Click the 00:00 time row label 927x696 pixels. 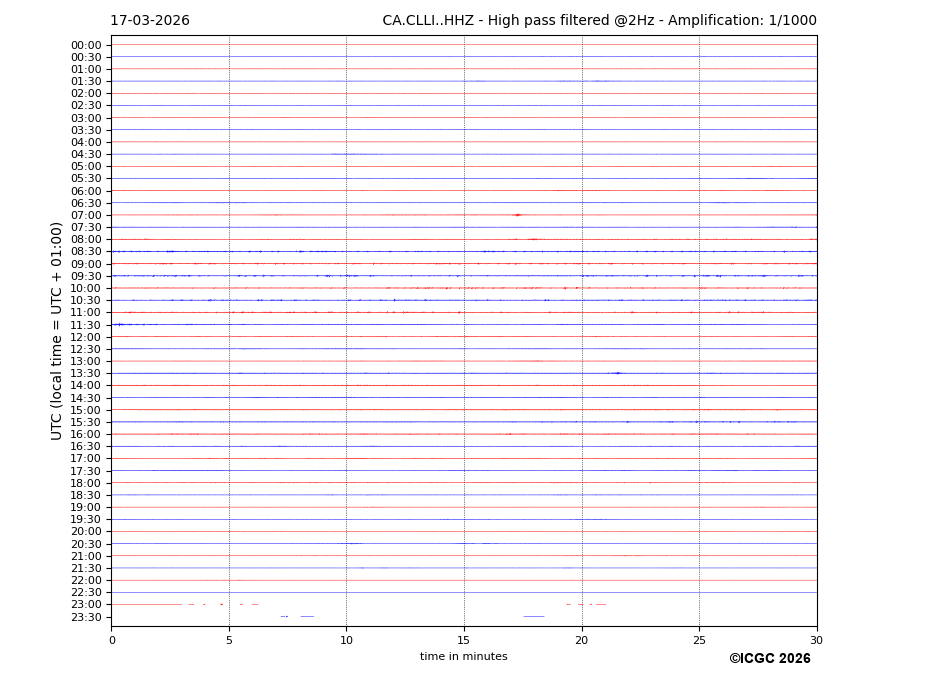click(x=86, y=45)
